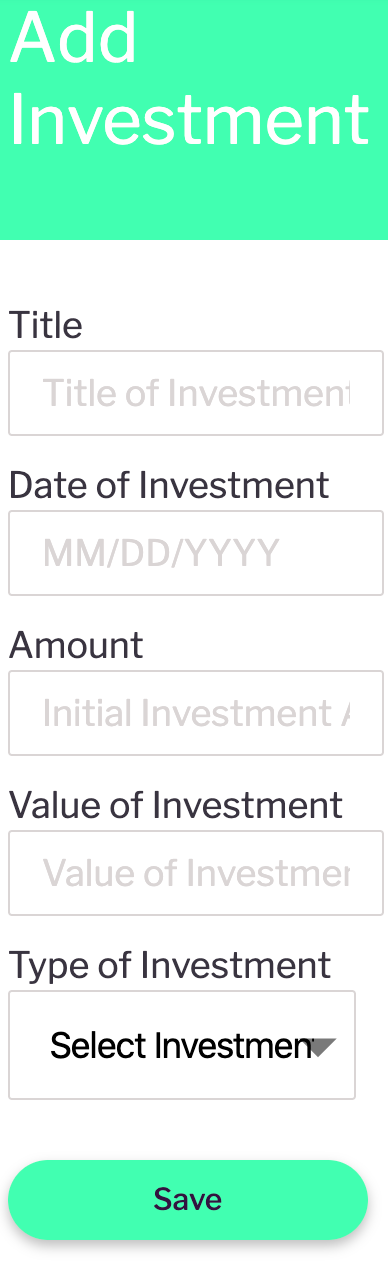Click the word Investment in the green banner
The width and height of the screenshot is (388, 1268).
(189, 121)
